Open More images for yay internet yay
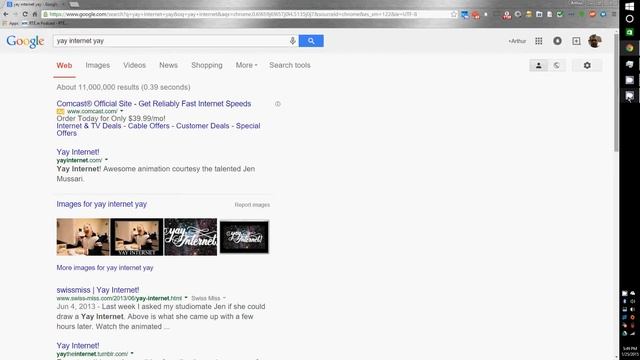640x360 pixels. (x=105, y=268)
